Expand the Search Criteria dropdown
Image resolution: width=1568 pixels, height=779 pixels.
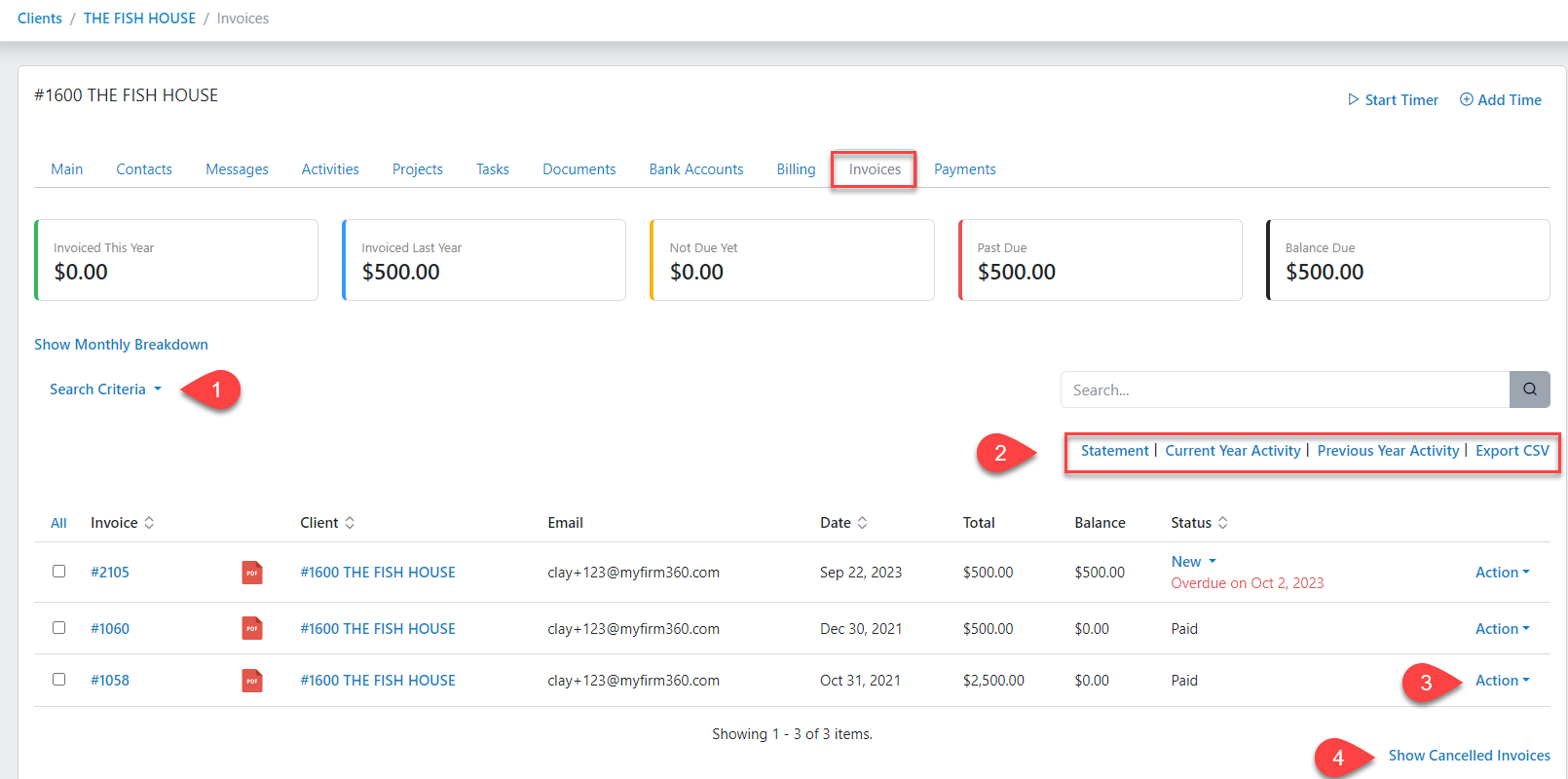(105, 389)
